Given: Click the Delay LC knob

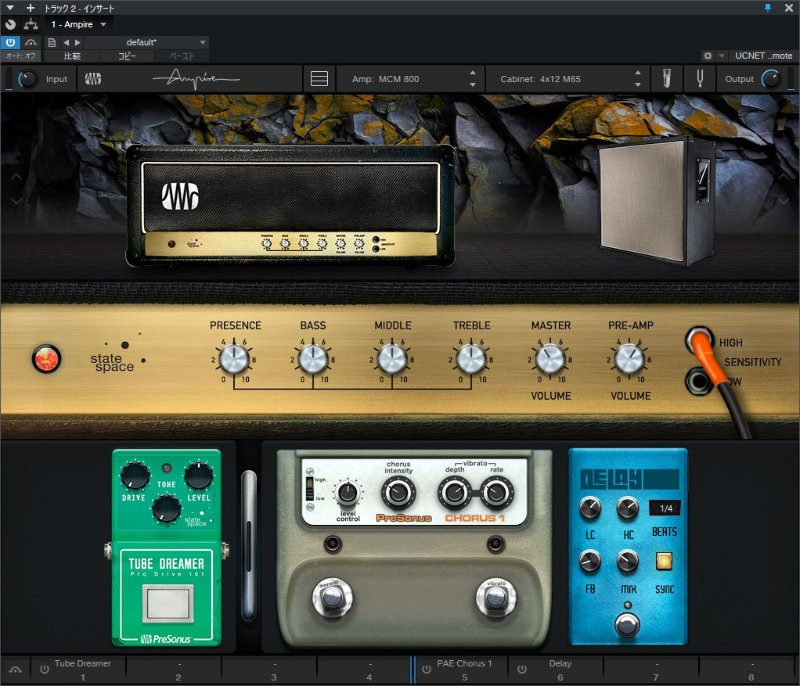Looking at the screenshot, I should click(x=590, y=507).
